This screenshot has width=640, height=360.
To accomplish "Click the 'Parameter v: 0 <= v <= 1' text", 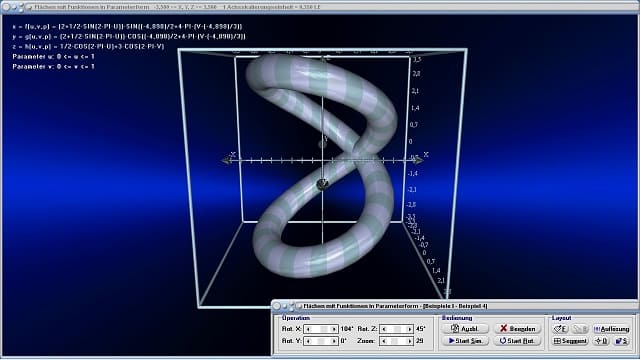I will pos(53,66).
